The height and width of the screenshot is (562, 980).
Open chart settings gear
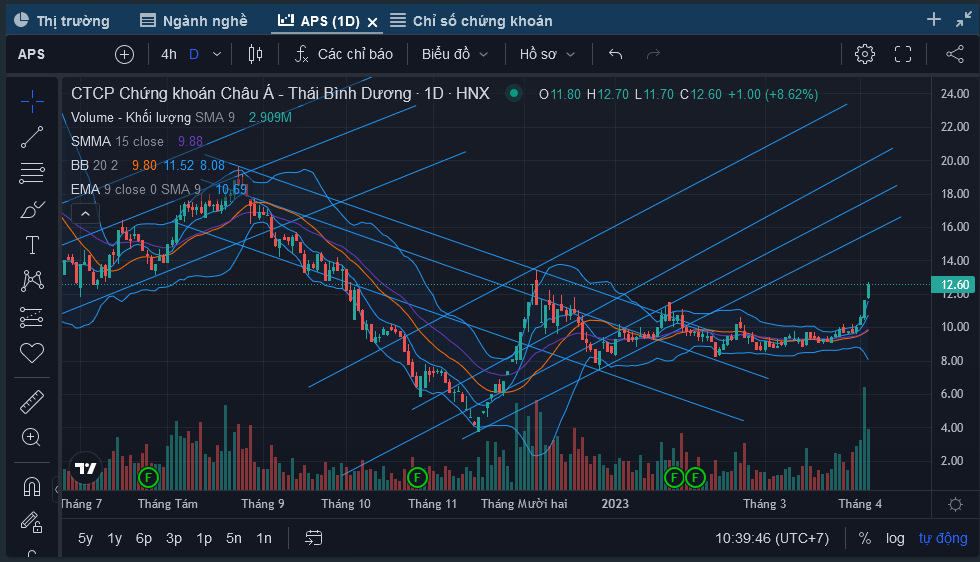point(865,54)
